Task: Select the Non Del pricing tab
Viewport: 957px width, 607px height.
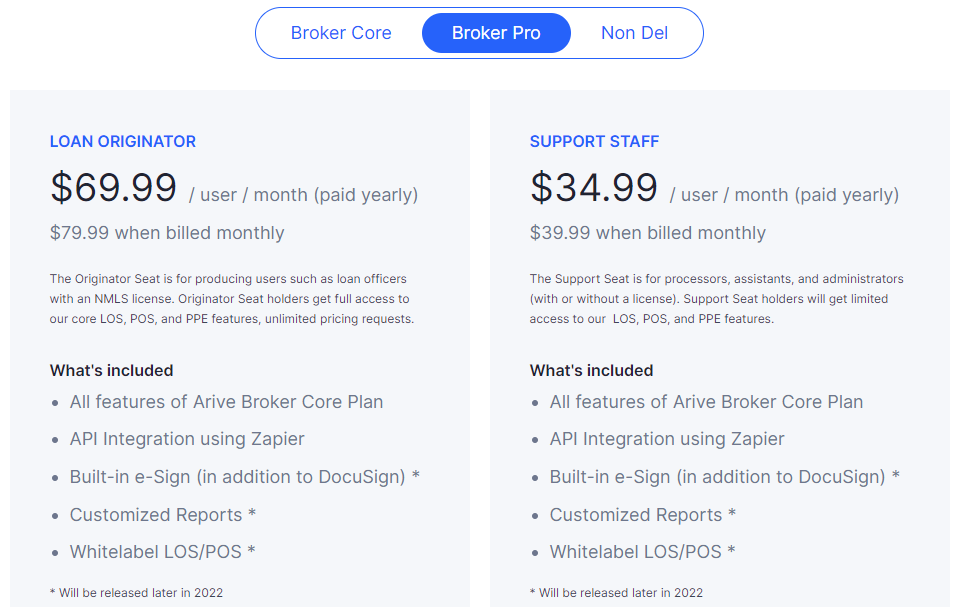Action: pyautogui.click(x=634, y=33)
